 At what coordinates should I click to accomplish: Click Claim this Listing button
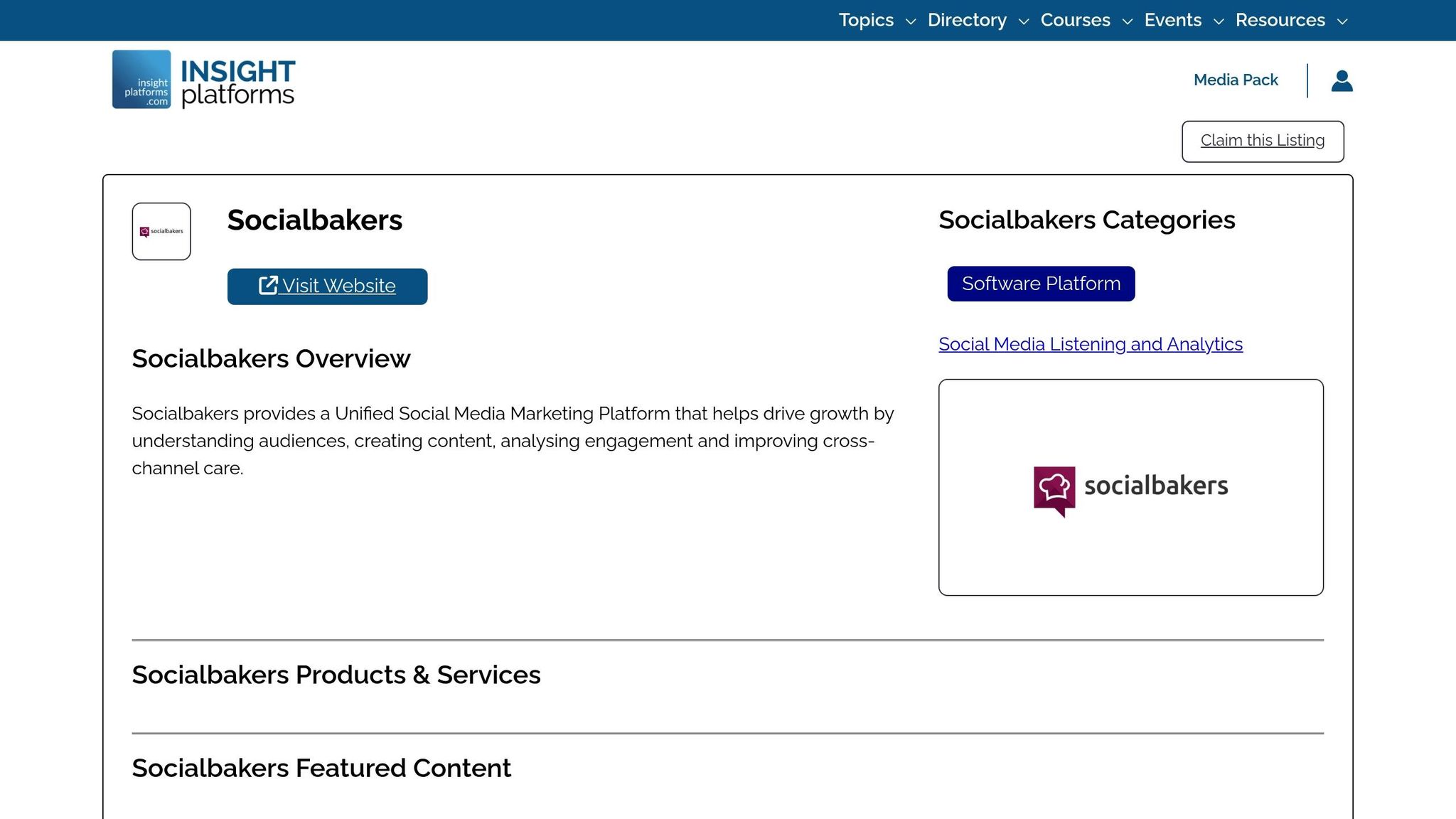tap(1263, 141)
